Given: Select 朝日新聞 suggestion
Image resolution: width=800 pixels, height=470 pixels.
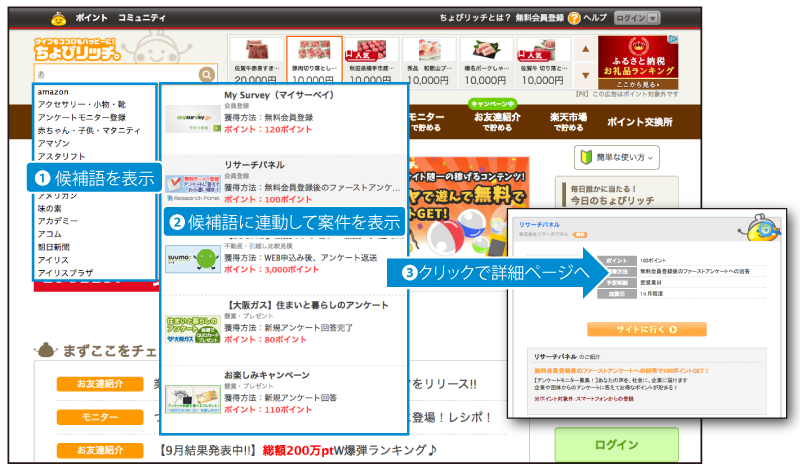Looking at the screenshot, I should pyautogui.click(x=54, y=247).
